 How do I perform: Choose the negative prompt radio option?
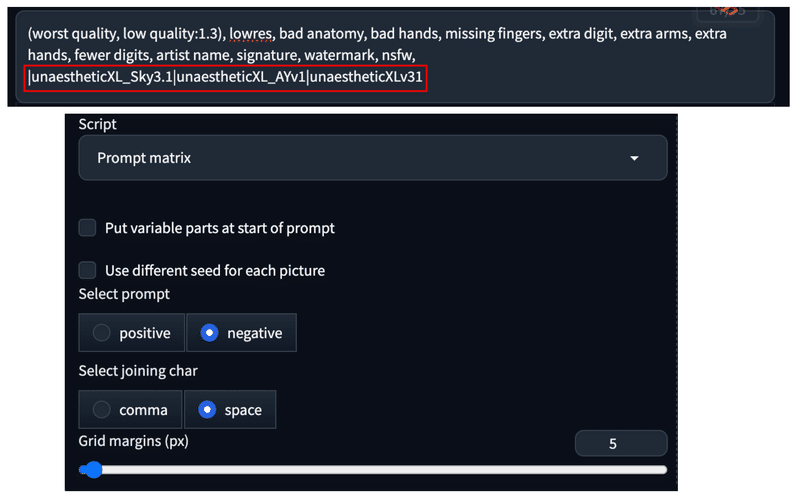coord(241,333)
